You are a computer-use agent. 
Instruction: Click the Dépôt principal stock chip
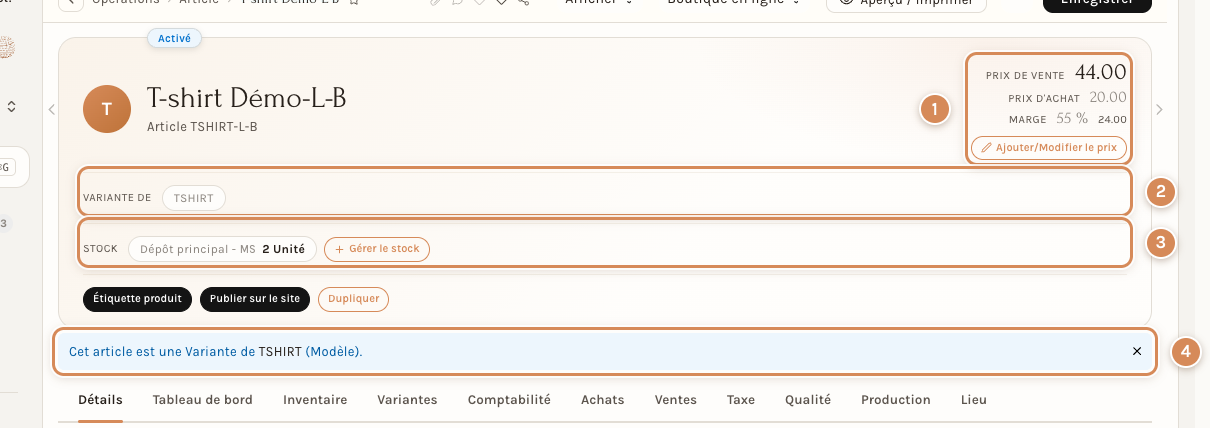(x=222, y=249)
